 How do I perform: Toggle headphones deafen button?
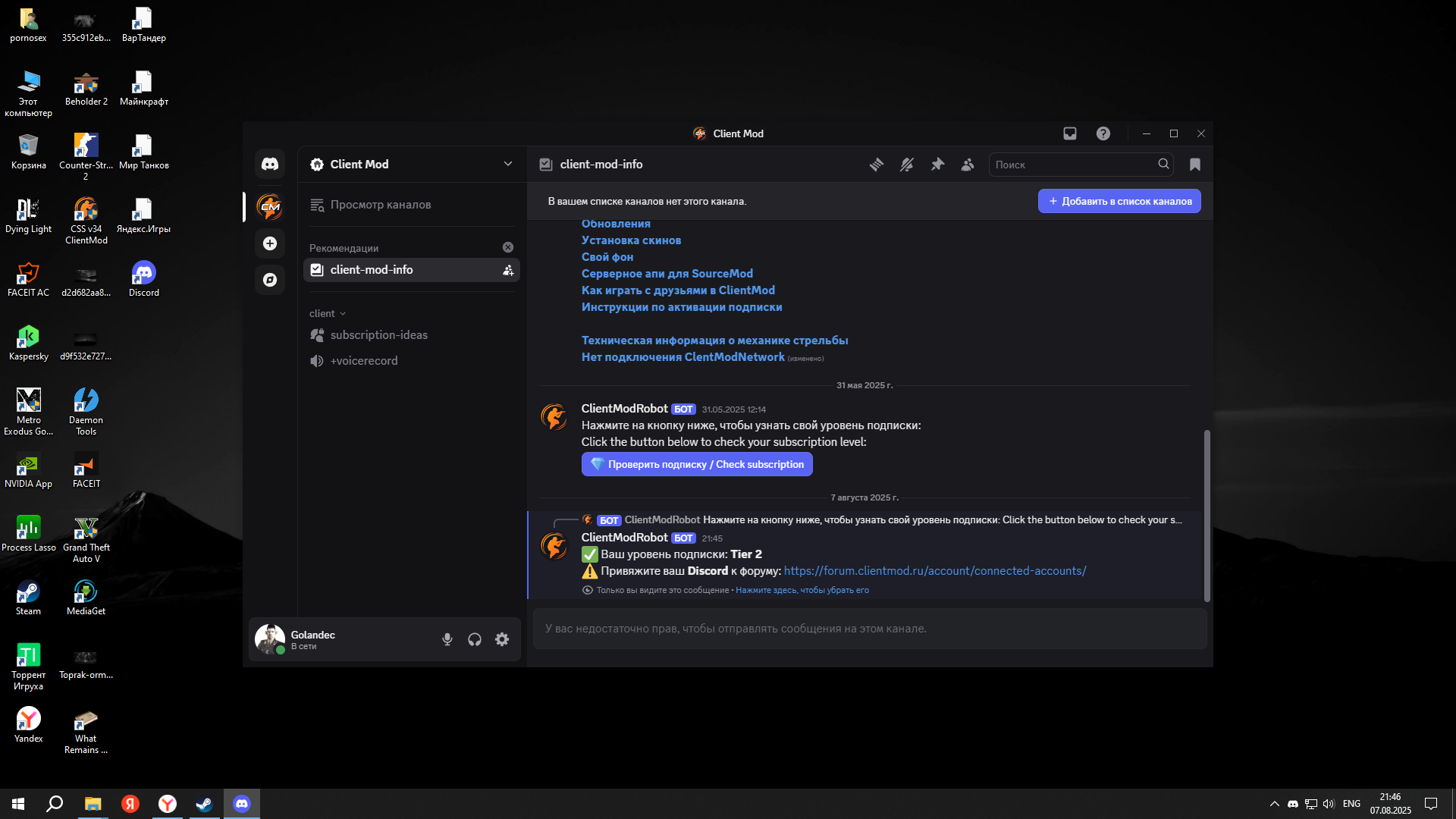coord(475,639)
